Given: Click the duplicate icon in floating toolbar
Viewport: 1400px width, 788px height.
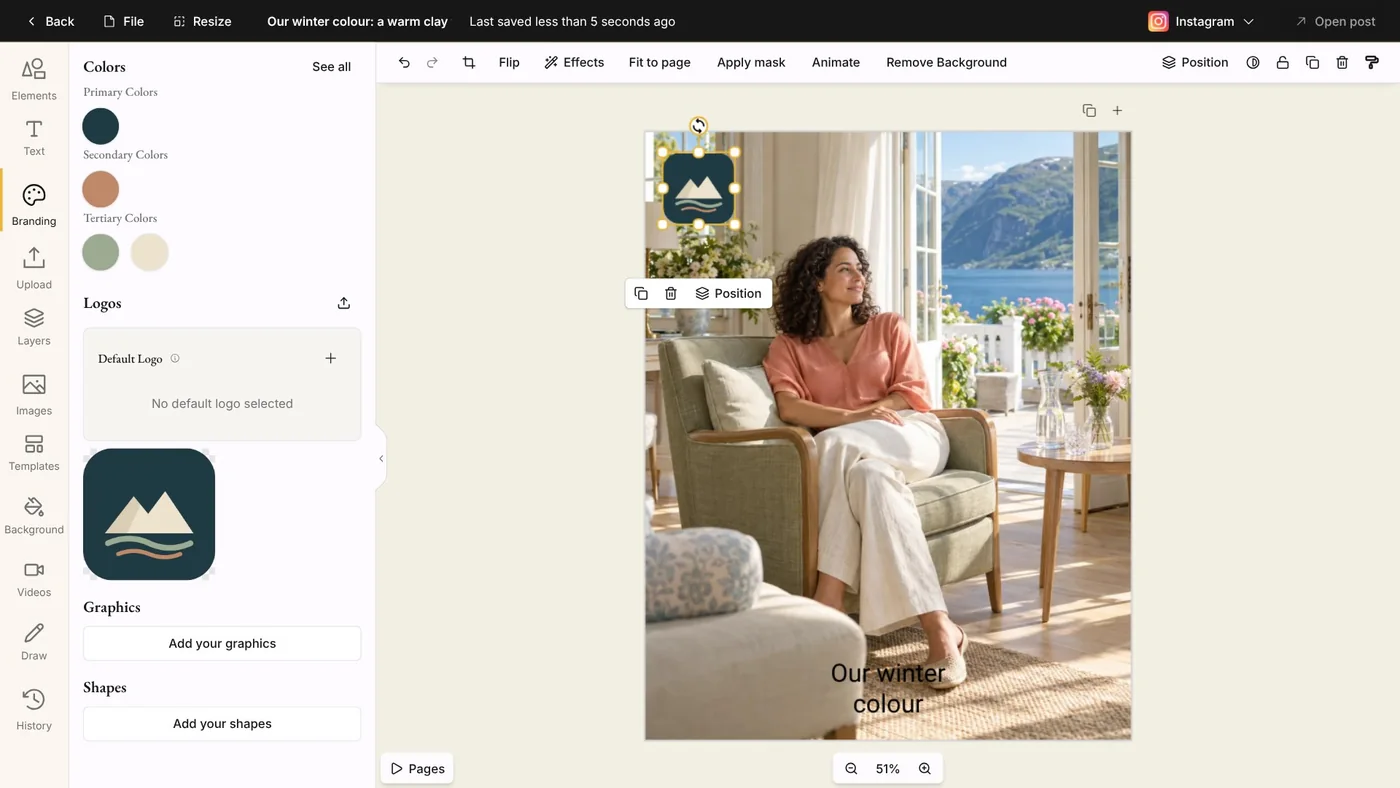Looking at the screenshot, I should (x=641, y=293).
